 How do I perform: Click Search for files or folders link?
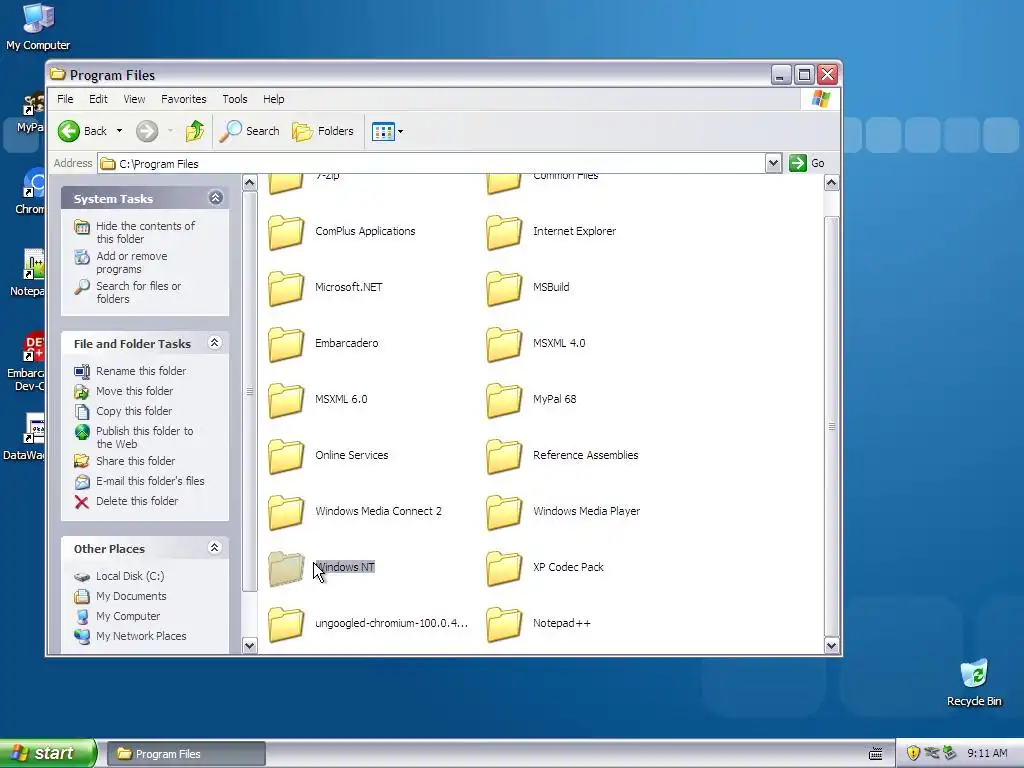(138, 293)
